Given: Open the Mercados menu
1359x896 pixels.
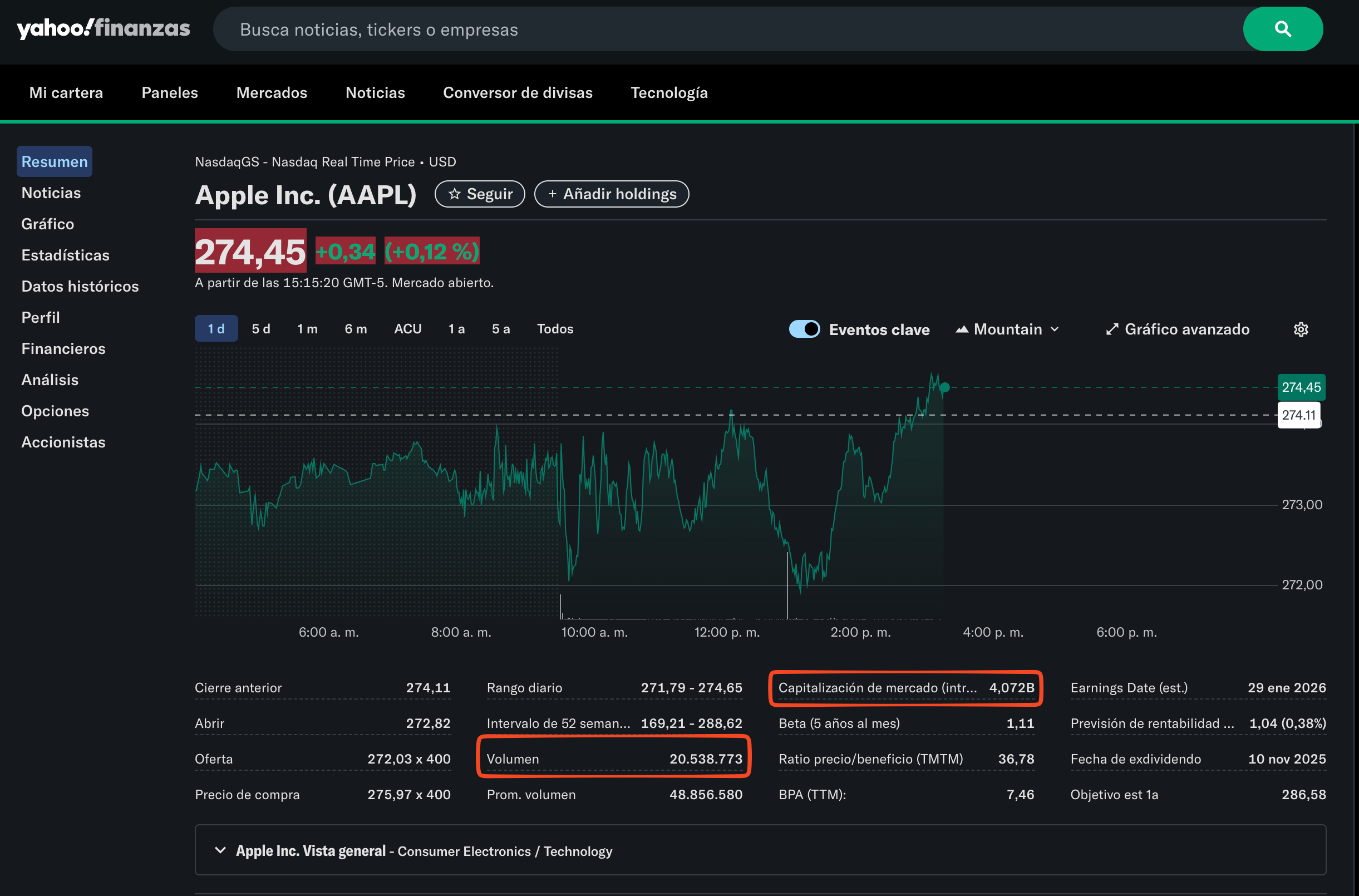Looking at the screenshot, I should pyautogui.click(x=272, y=92).
